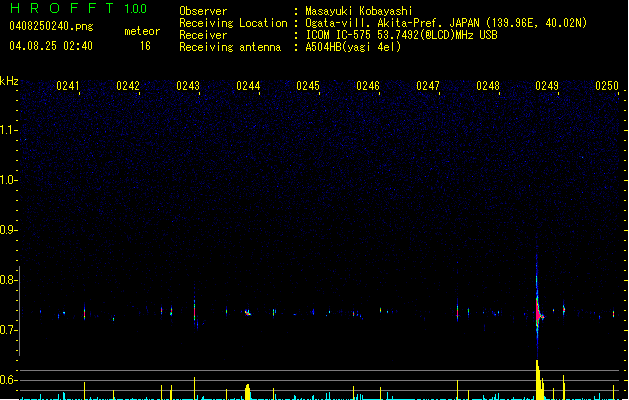Click the 0250 time axis marker
The width and height of the screenshot is (629, 400).
[607, 86]
